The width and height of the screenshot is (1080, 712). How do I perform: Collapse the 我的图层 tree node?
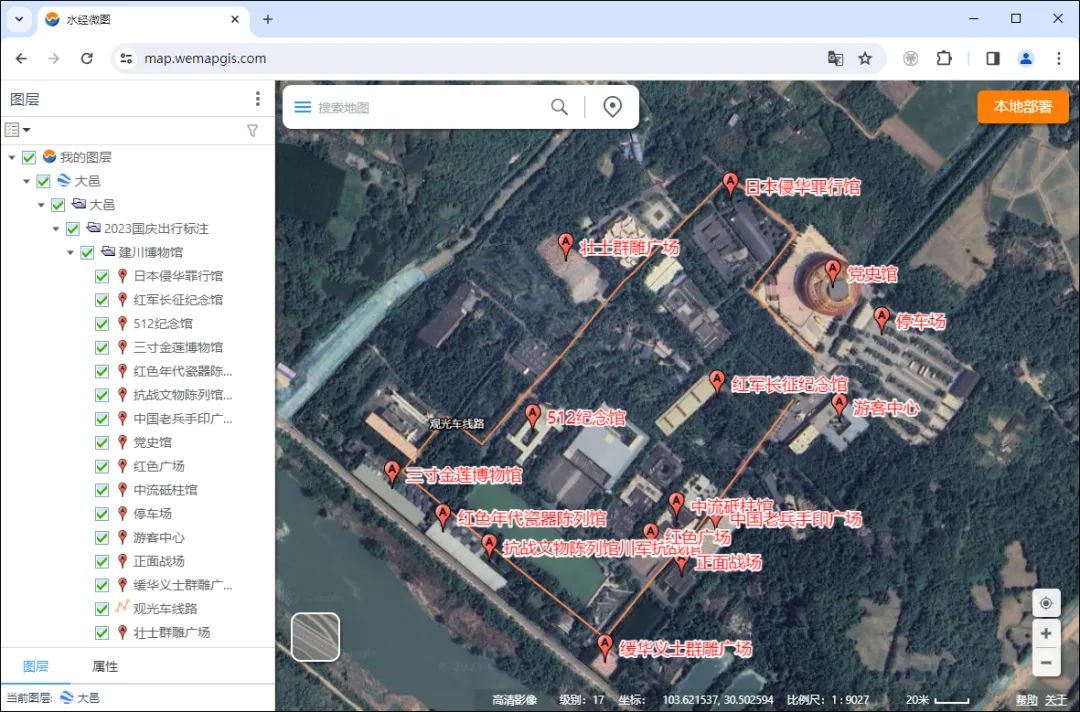pos(12,158)
